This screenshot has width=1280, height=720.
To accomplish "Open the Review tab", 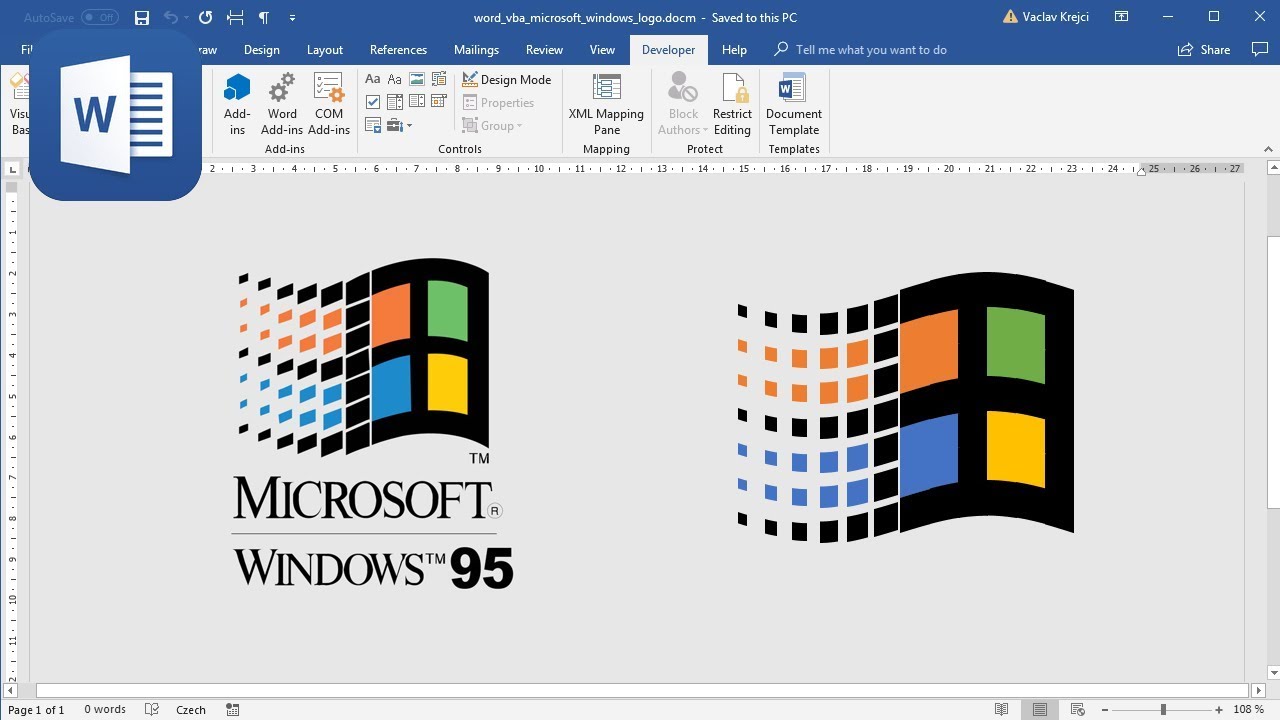I will 544,49.
